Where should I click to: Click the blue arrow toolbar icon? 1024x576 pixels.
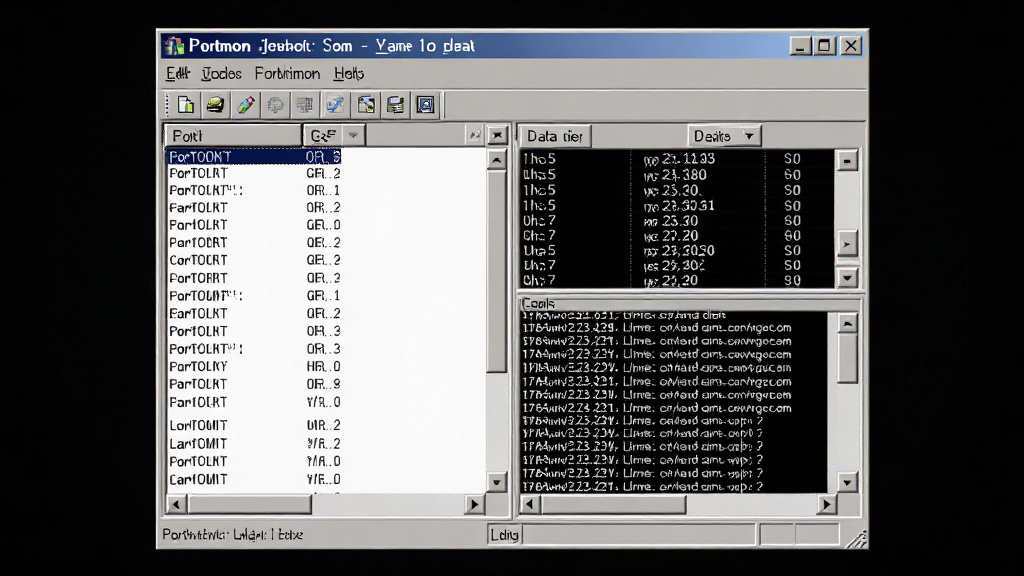click(x=335, y=104)
